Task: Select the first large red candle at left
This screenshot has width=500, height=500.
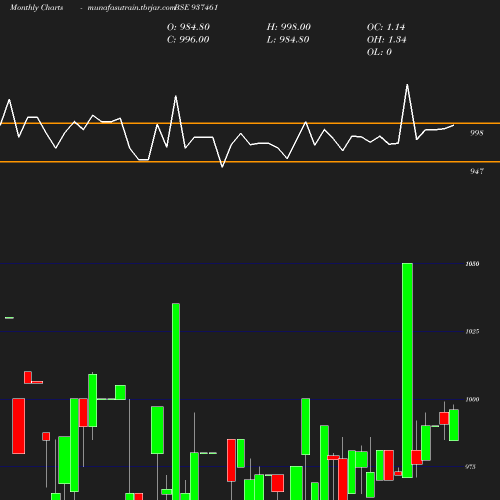Action: tap(18, 426)
